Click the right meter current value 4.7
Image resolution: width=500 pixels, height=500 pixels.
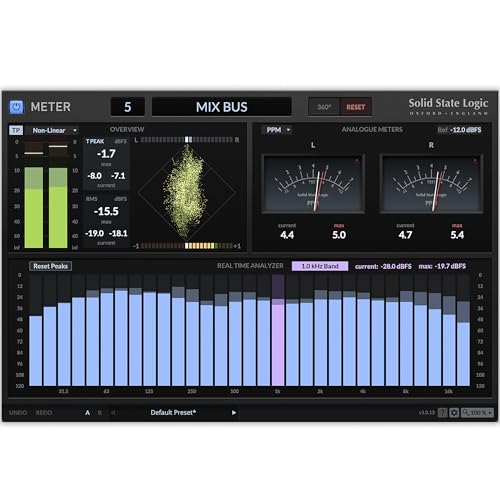point(405,235)
